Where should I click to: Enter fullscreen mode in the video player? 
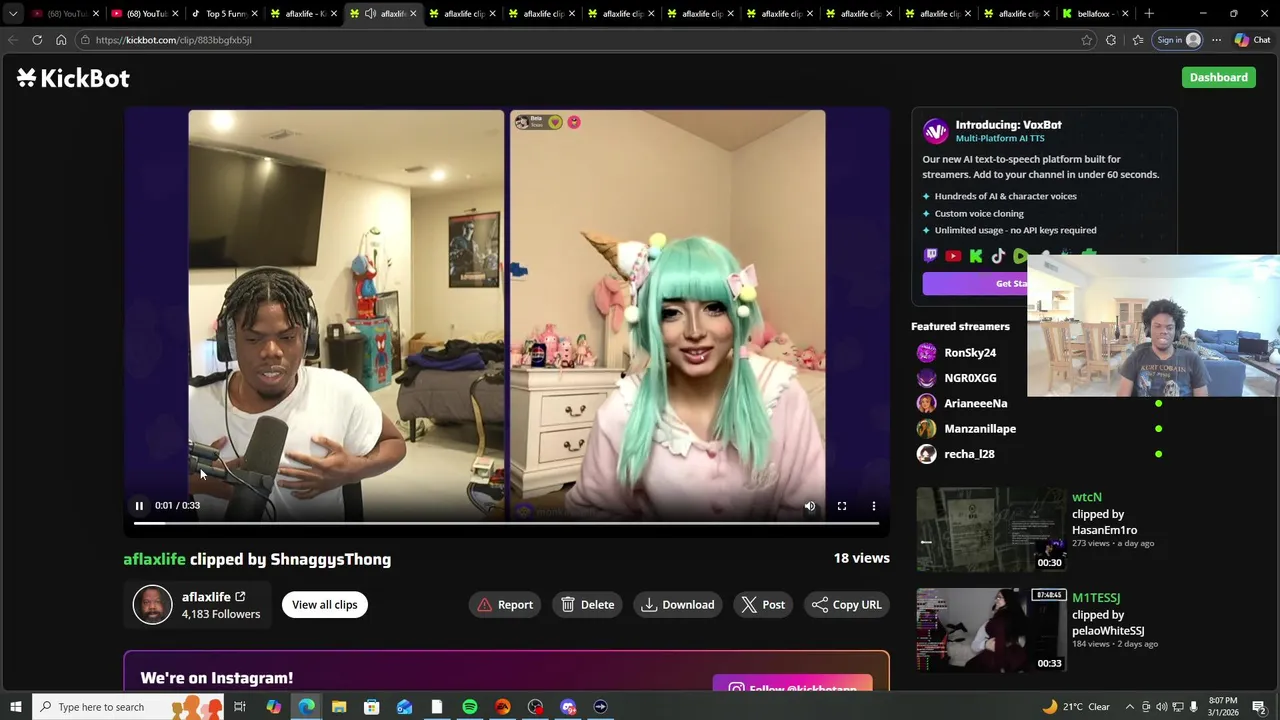(x=842, y=506)
